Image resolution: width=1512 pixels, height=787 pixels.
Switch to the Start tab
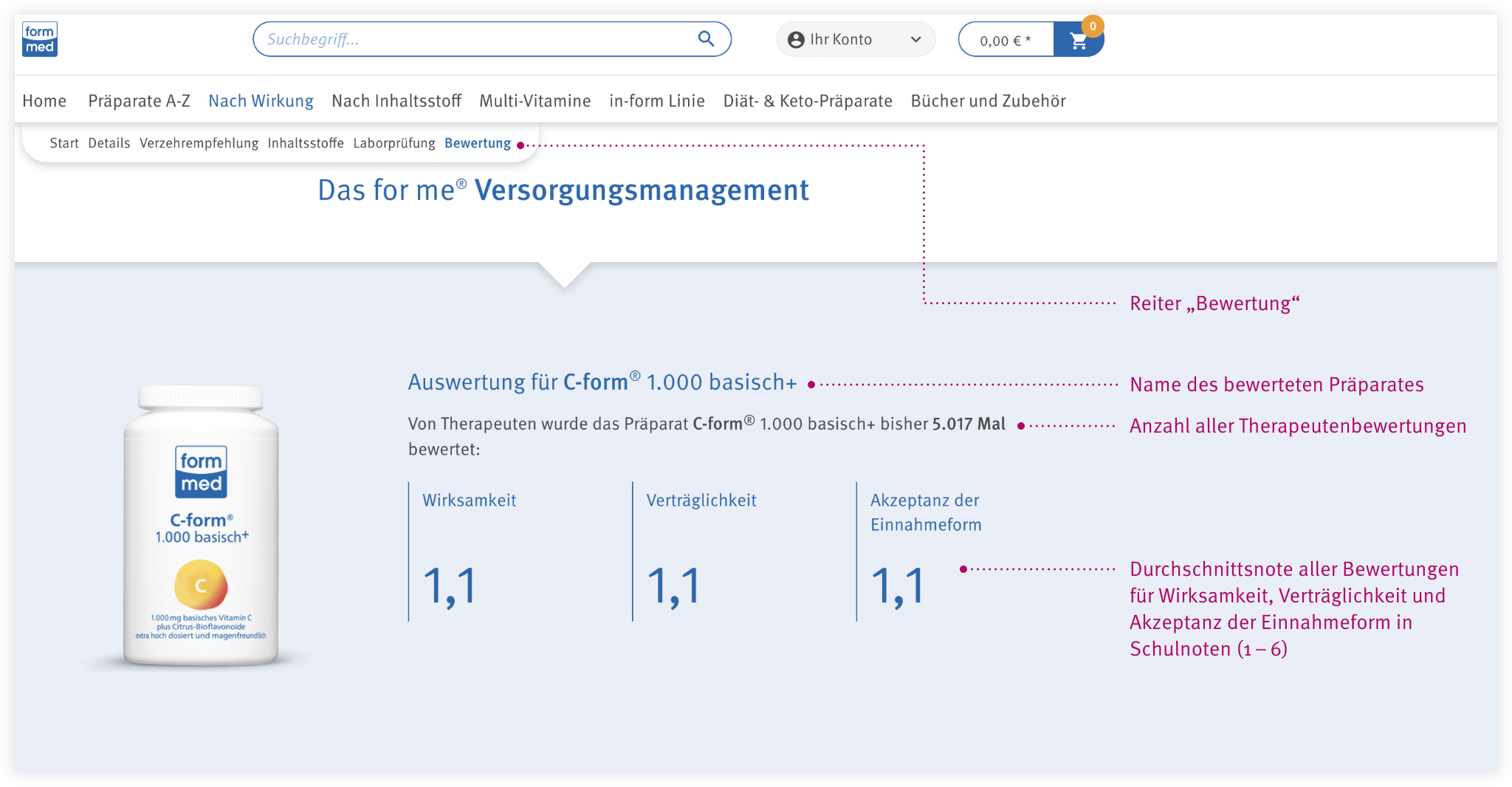(x=64, y=143)
